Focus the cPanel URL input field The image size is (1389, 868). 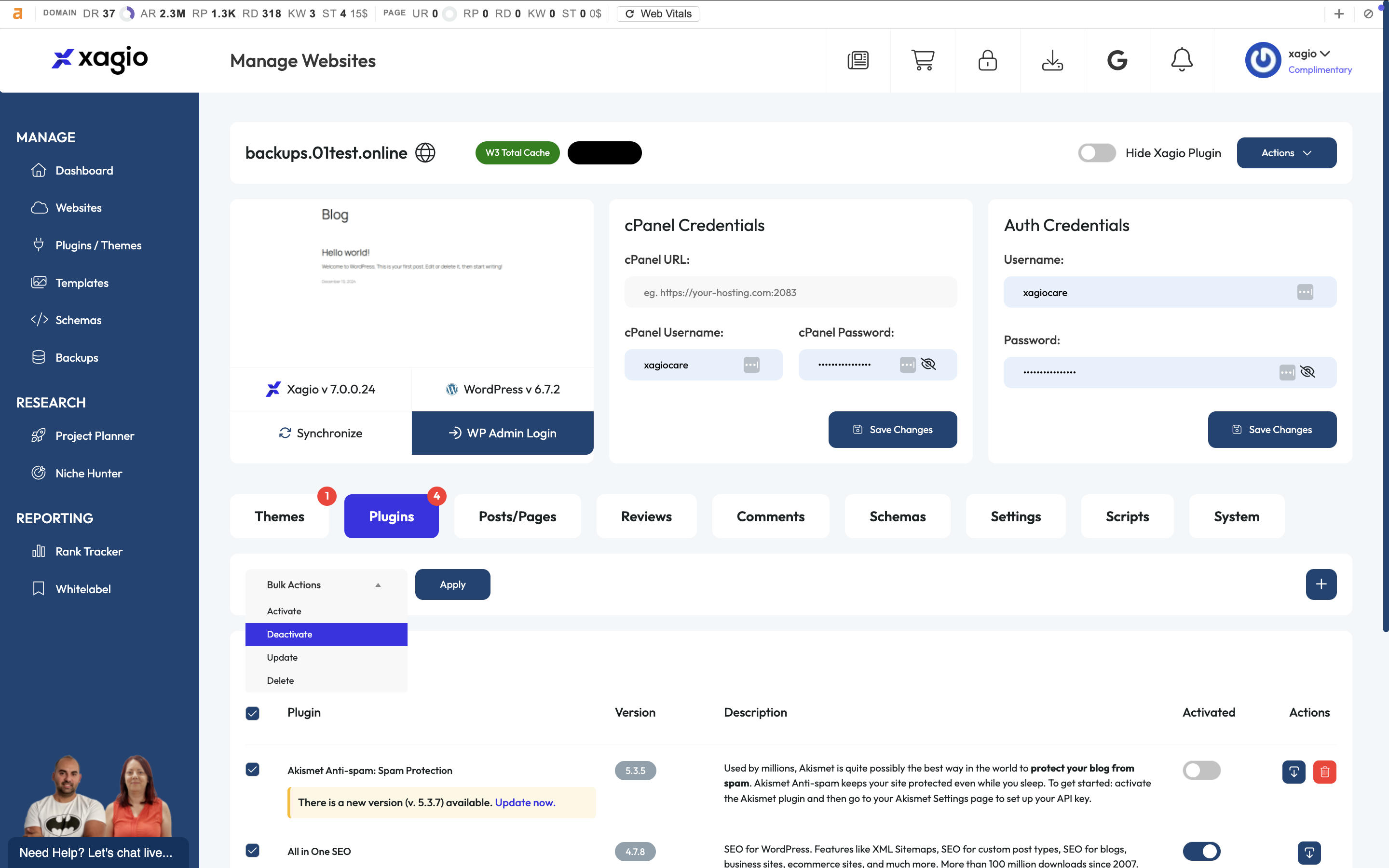790,292
